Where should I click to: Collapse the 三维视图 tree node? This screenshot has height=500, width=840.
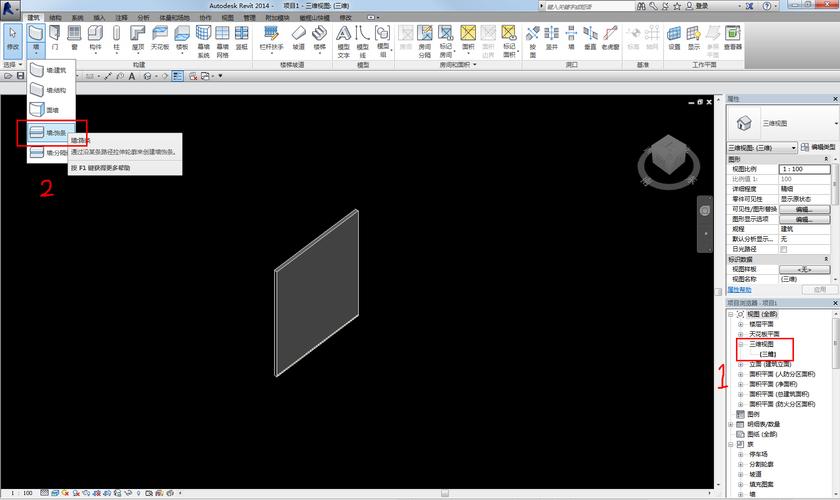tap(740, 344)
